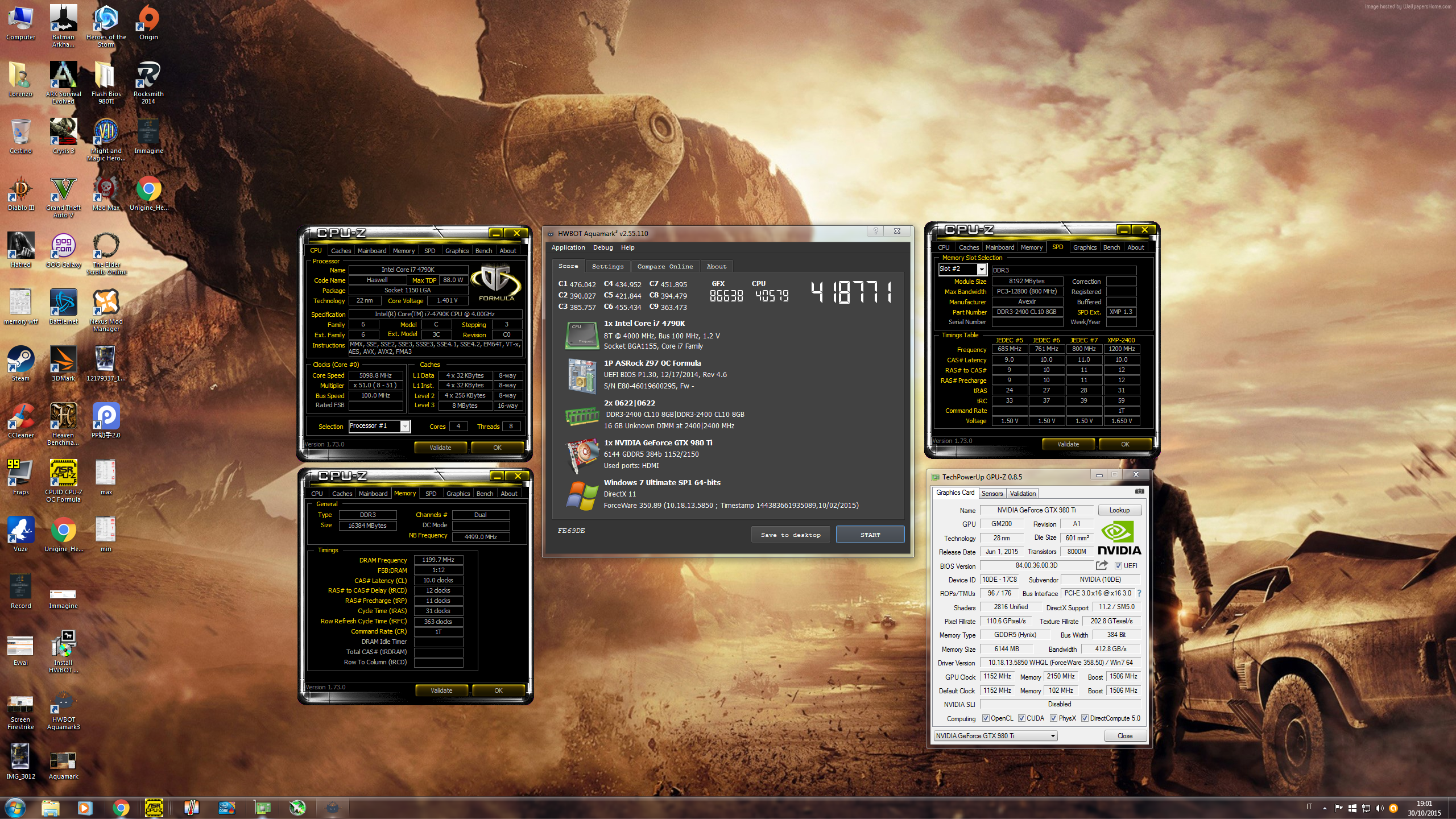Image resolution: width=1456 pixels, height=819 pixels.
Task: Open Mainboard tab in top-left CPU-Z window
Action: pos(372,251)
